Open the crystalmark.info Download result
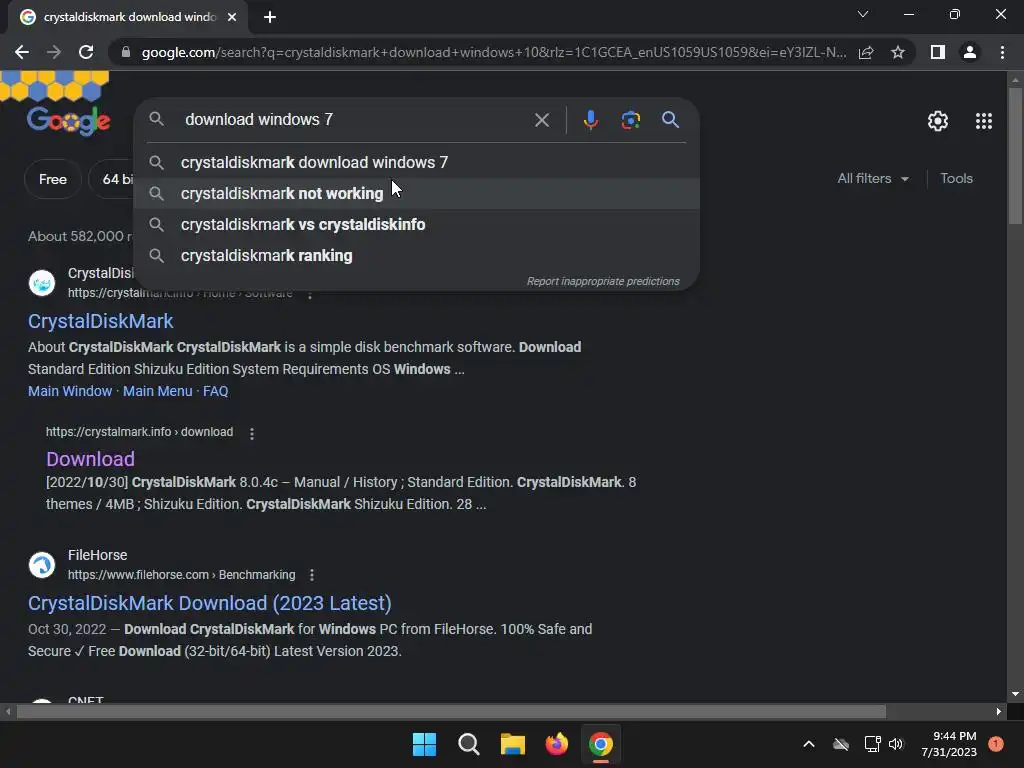This screenshot has height=768, width=1024. tap(90, 459)
